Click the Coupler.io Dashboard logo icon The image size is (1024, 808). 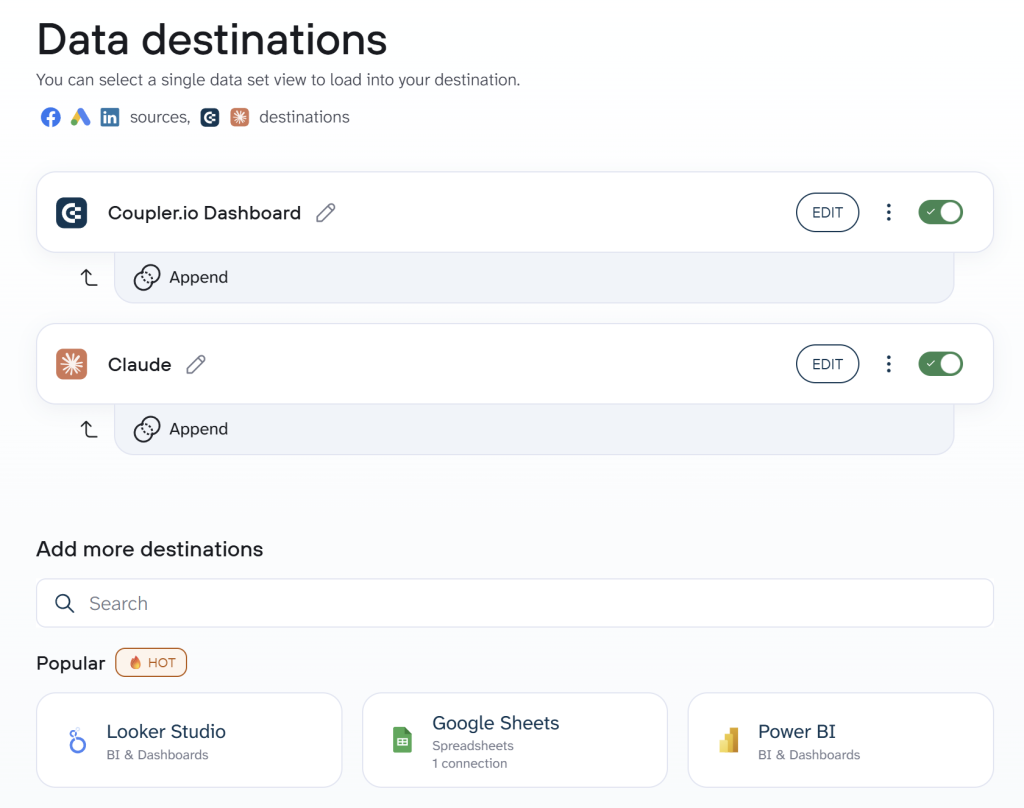72,213
